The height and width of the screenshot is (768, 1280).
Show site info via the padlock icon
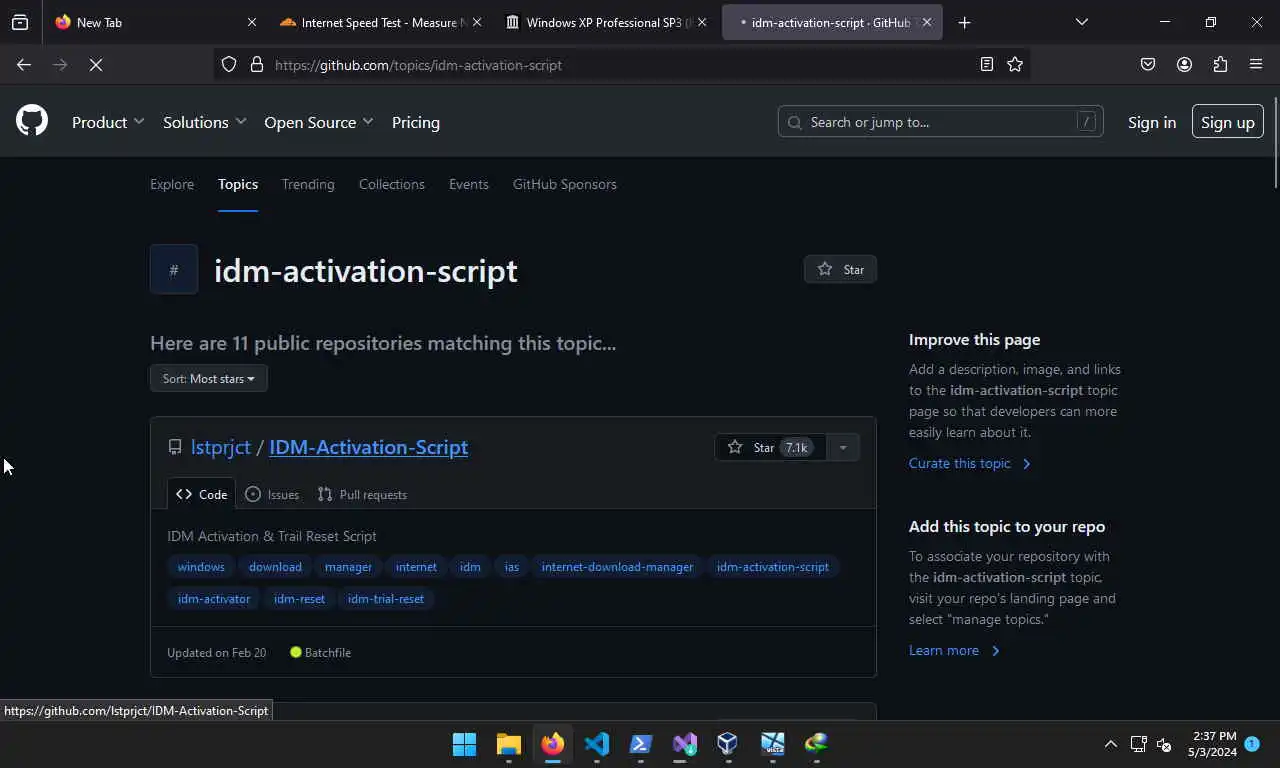pyautogui.click(x=257, y=65)
